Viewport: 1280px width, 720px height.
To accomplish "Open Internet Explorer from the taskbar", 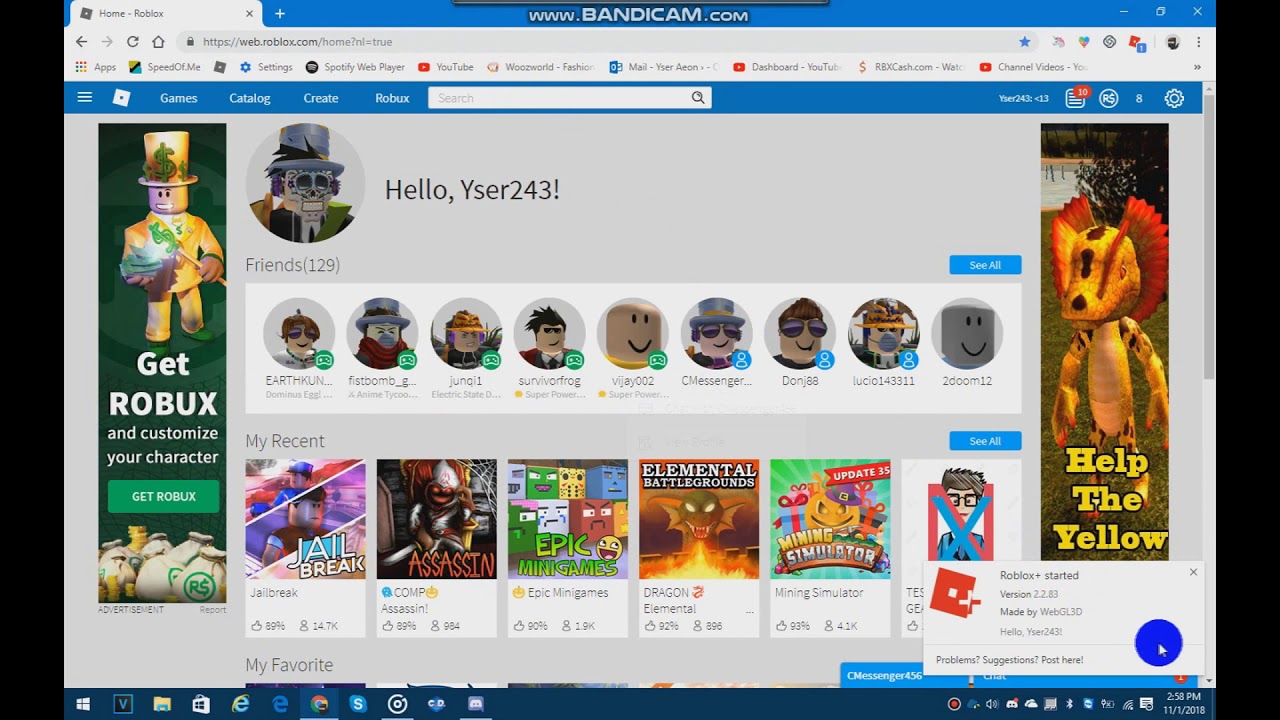I will [x=241, y=704].
